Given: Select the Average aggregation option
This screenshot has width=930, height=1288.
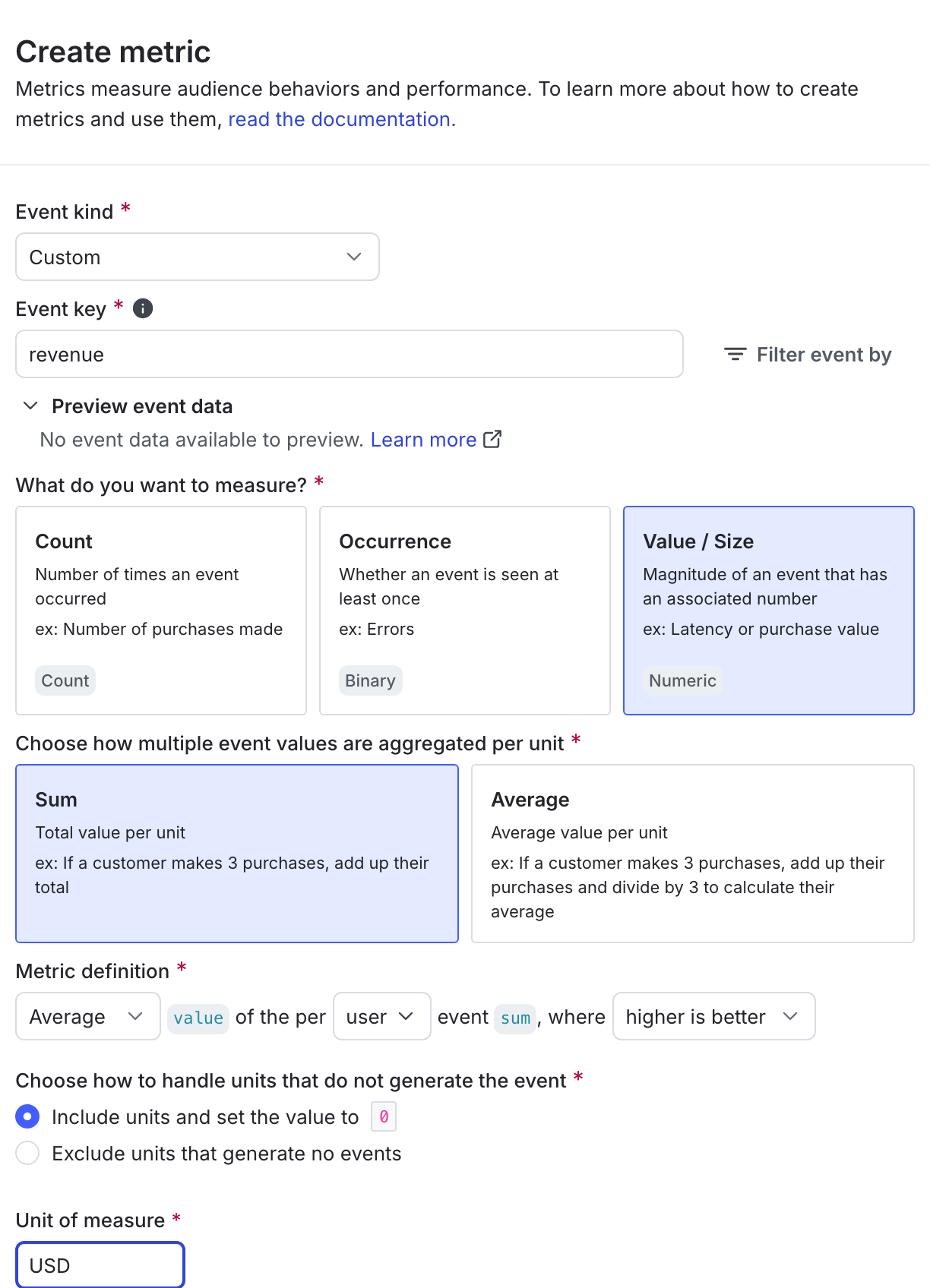Looking at the screenshot, I should (x=692, y=854).
